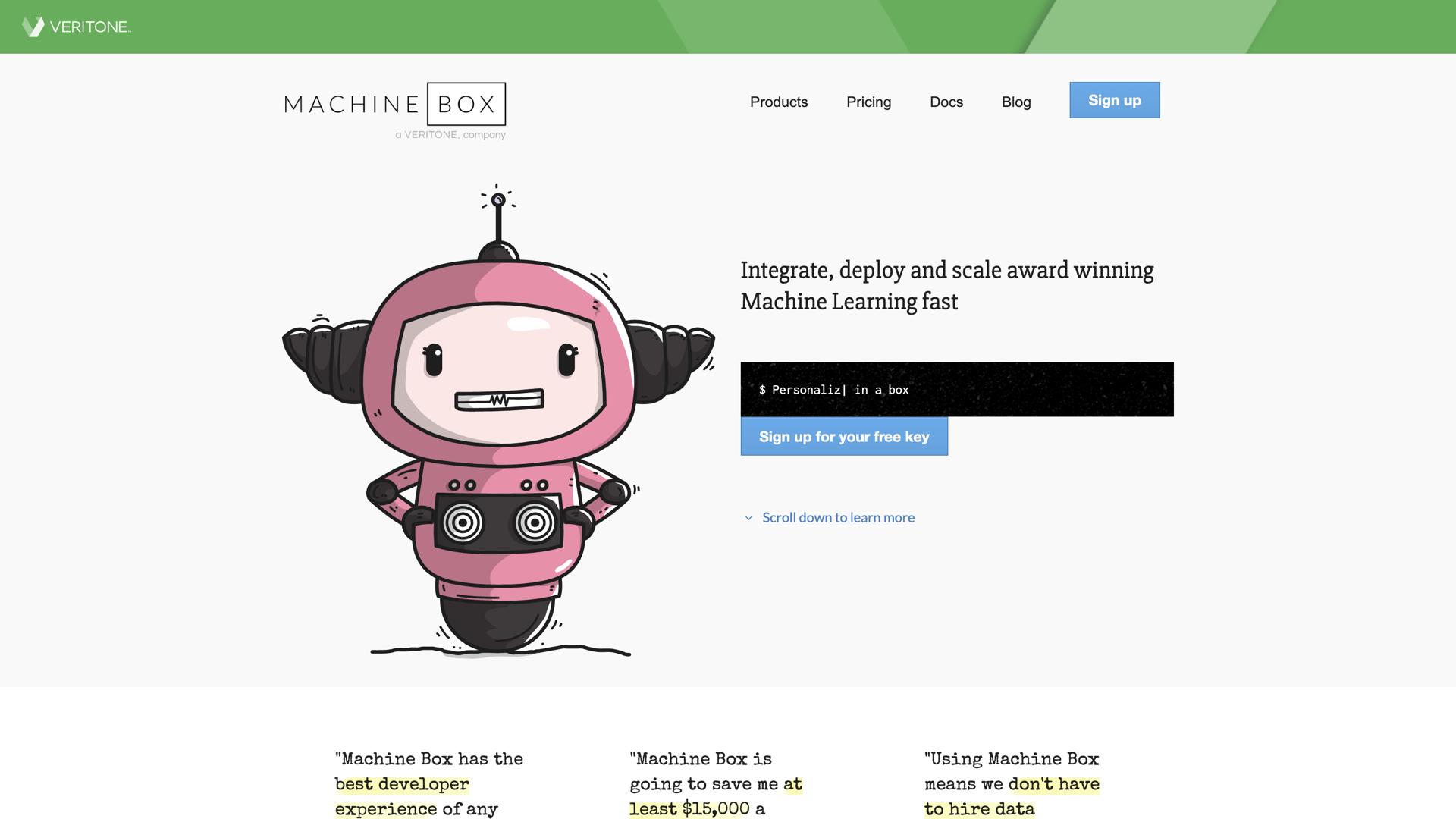Follow the 'Scroll down to learn more' link
This screenshot has width=1456, height=819.
[838, 517]
